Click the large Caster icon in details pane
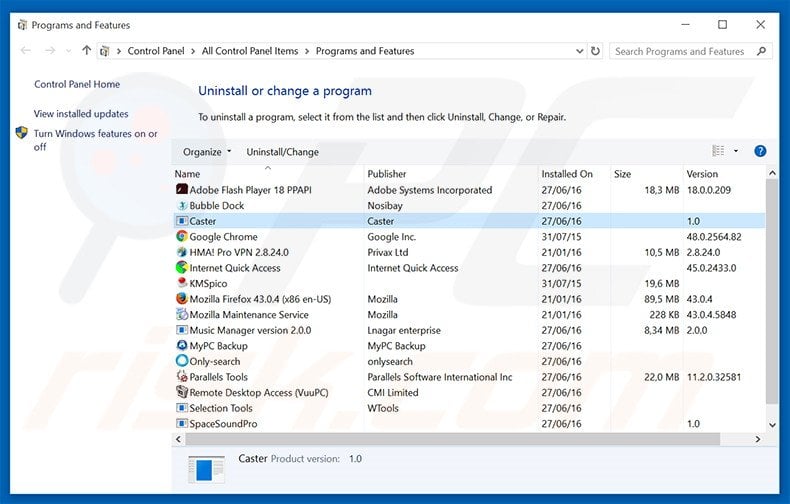This screenshot has height=504, width=790. click(206, 469)
